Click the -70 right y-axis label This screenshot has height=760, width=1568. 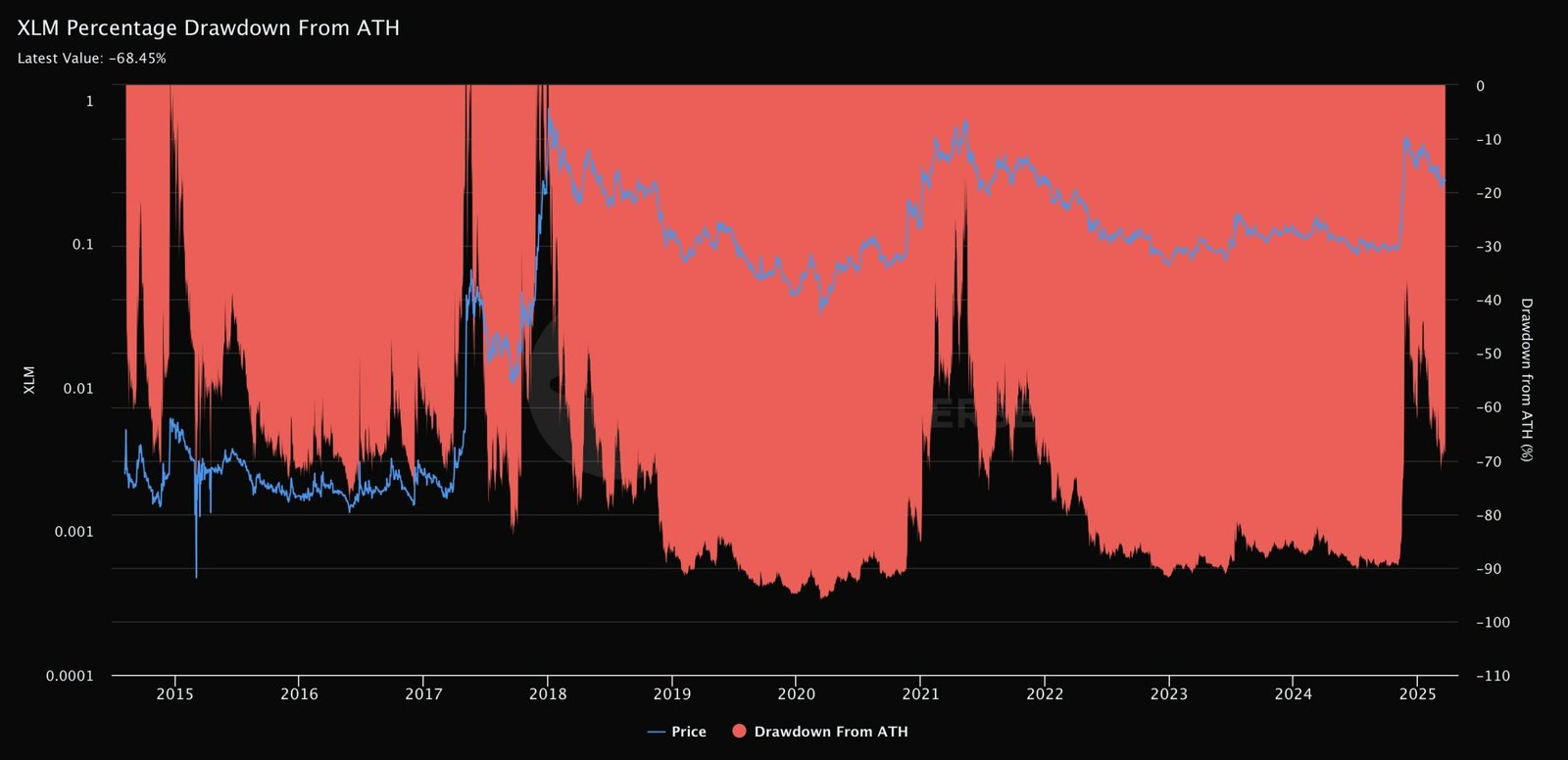coord(1489,461)
